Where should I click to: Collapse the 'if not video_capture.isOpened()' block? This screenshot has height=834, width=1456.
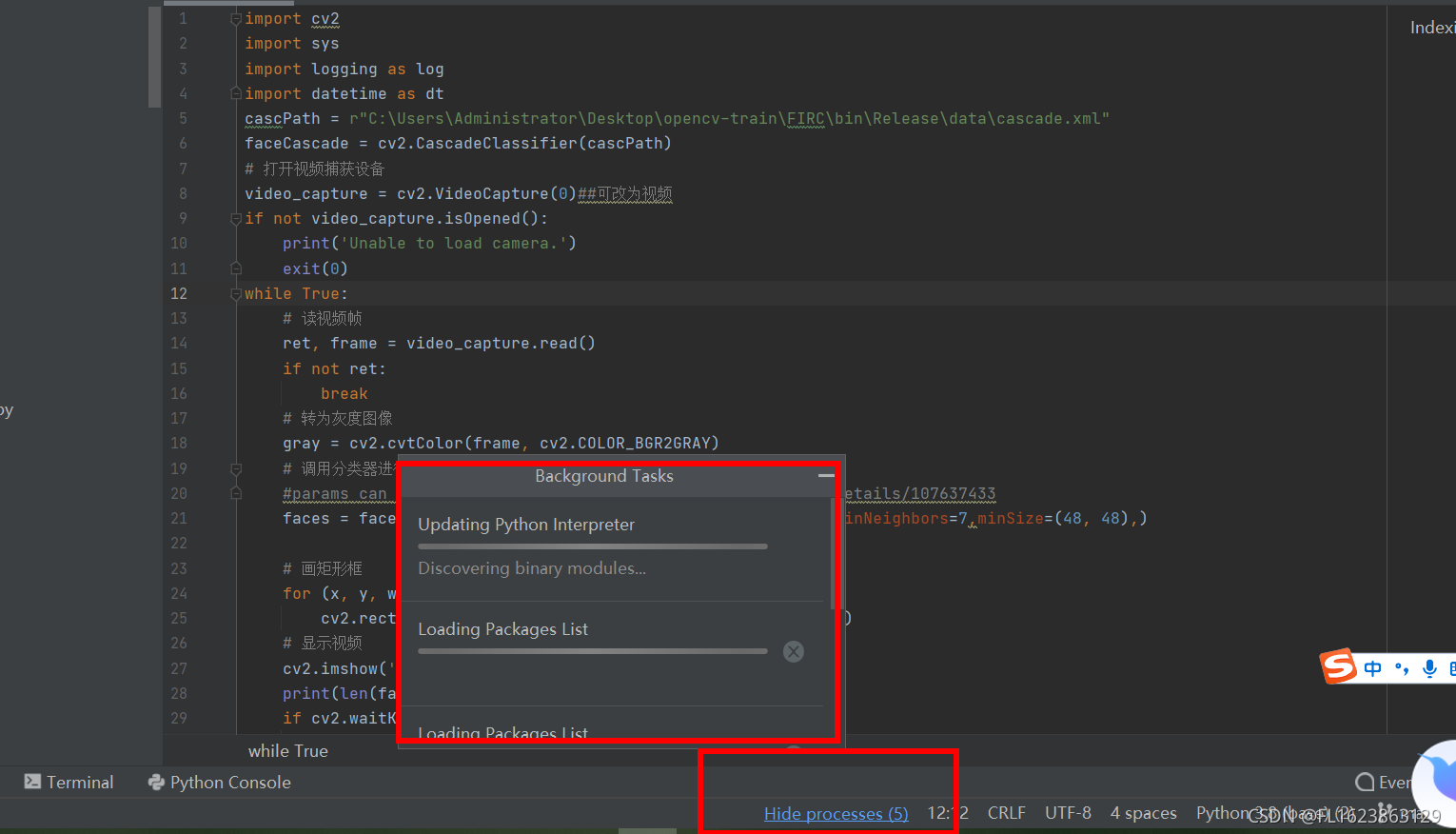click(236, 219)
